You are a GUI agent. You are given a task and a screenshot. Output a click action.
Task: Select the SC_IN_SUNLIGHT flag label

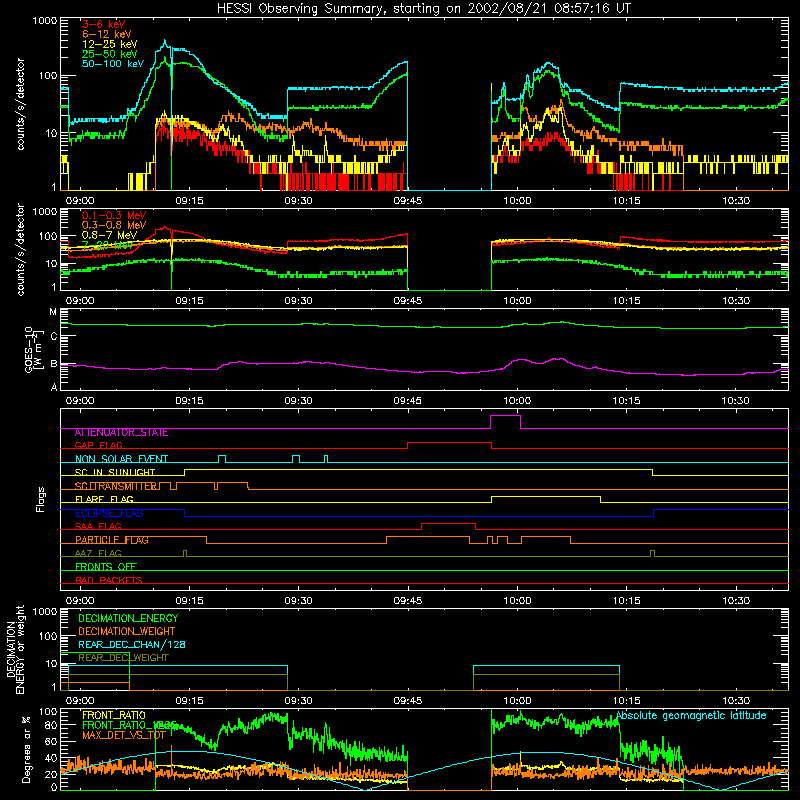coord(115,472)
